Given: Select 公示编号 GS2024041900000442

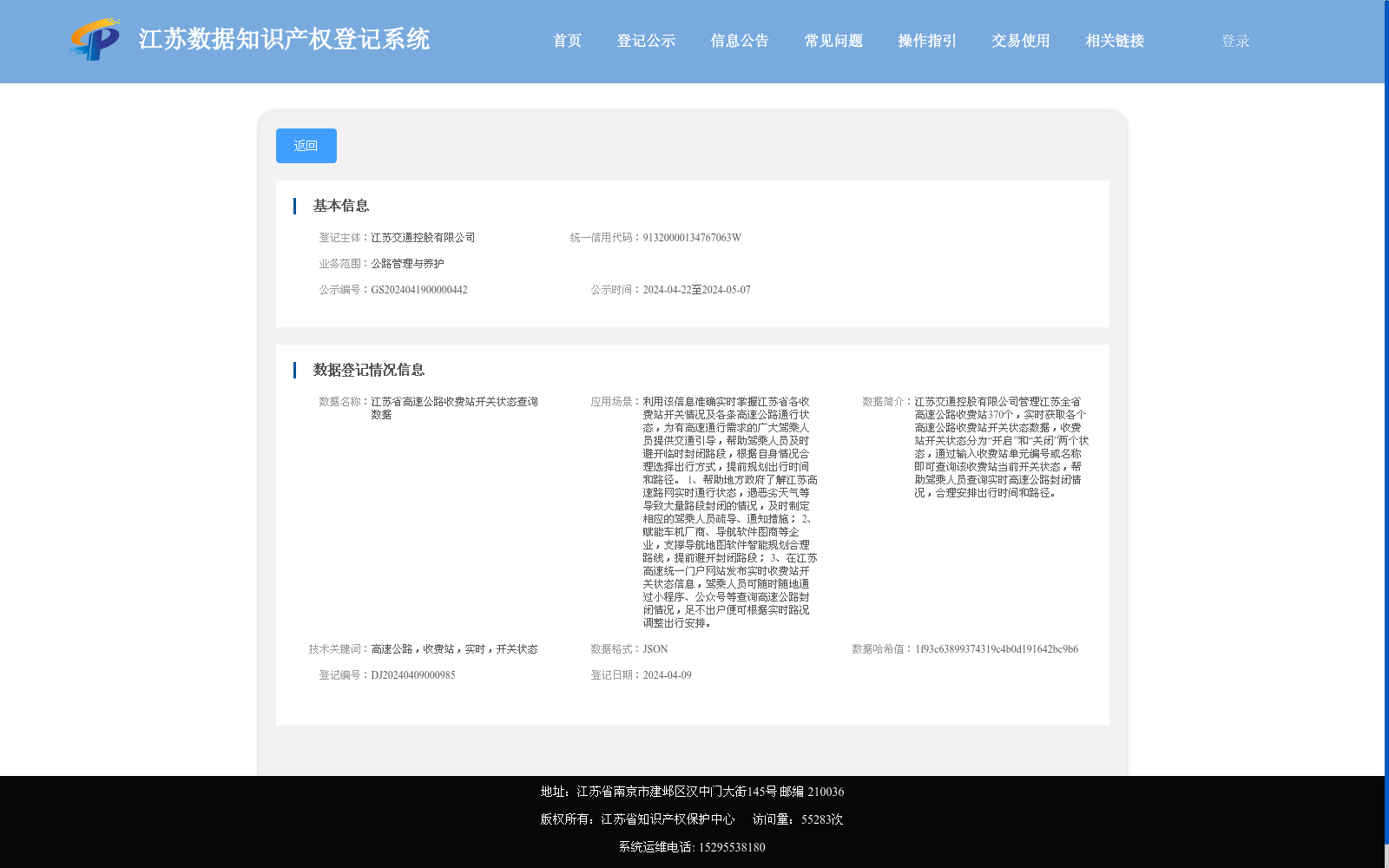Looking at the screenshot, I should click(419, 290).
